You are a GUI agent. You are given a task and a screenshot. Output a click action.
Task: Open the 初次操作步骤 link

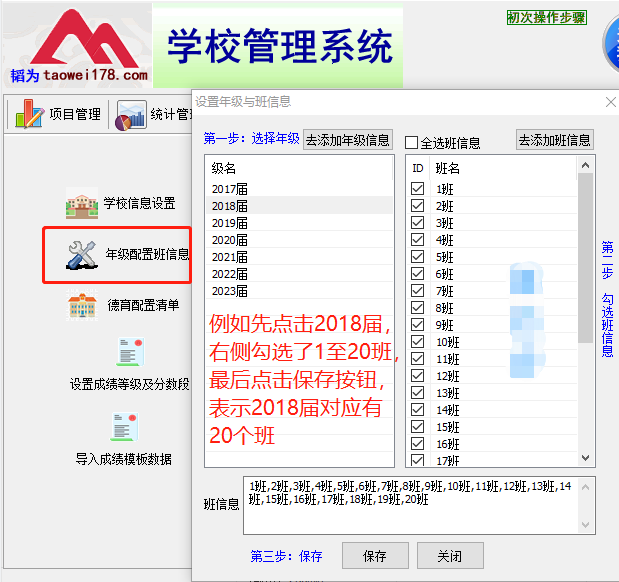pos(546,17)
